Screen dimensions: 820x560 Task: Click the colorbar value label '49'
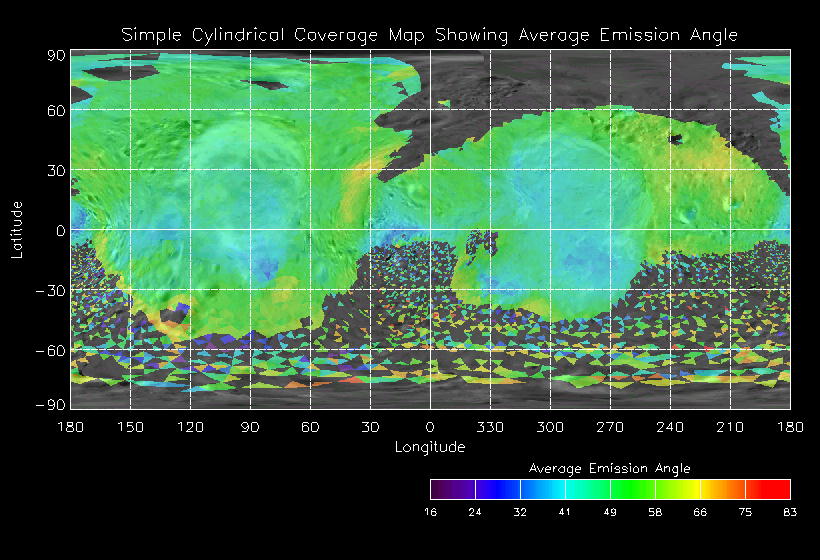pyautogui.click(x=610, y=512)
